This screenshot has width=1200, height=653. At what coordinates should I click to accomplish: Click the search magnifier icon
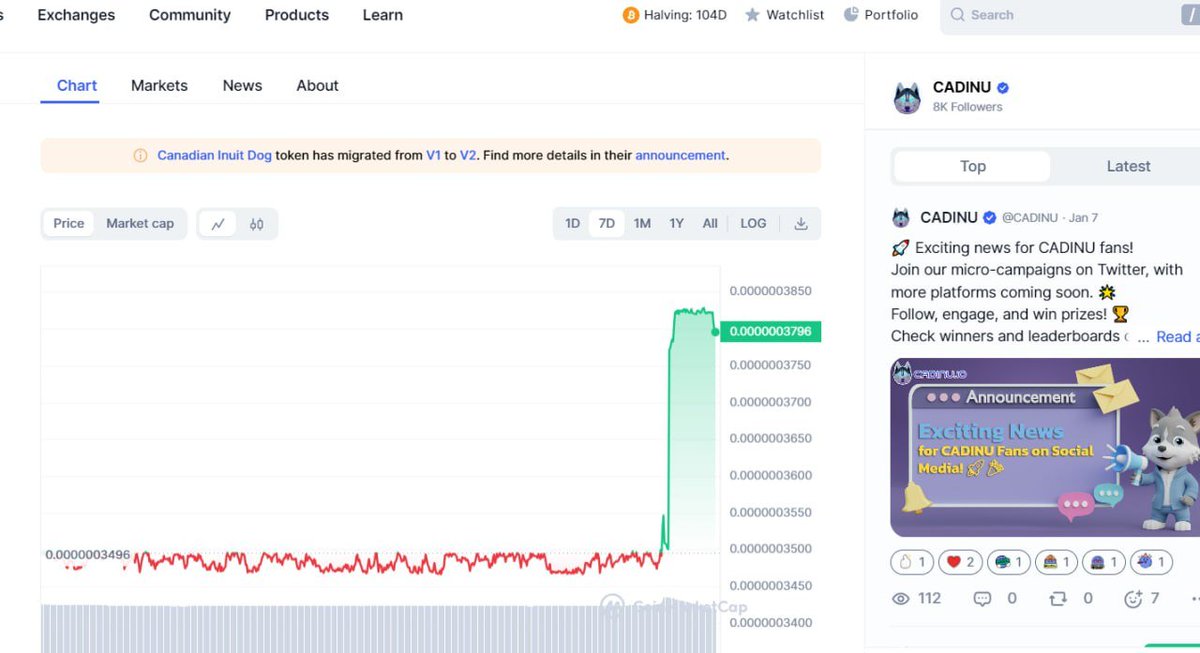pyautogui.click(x=957, y=15)
